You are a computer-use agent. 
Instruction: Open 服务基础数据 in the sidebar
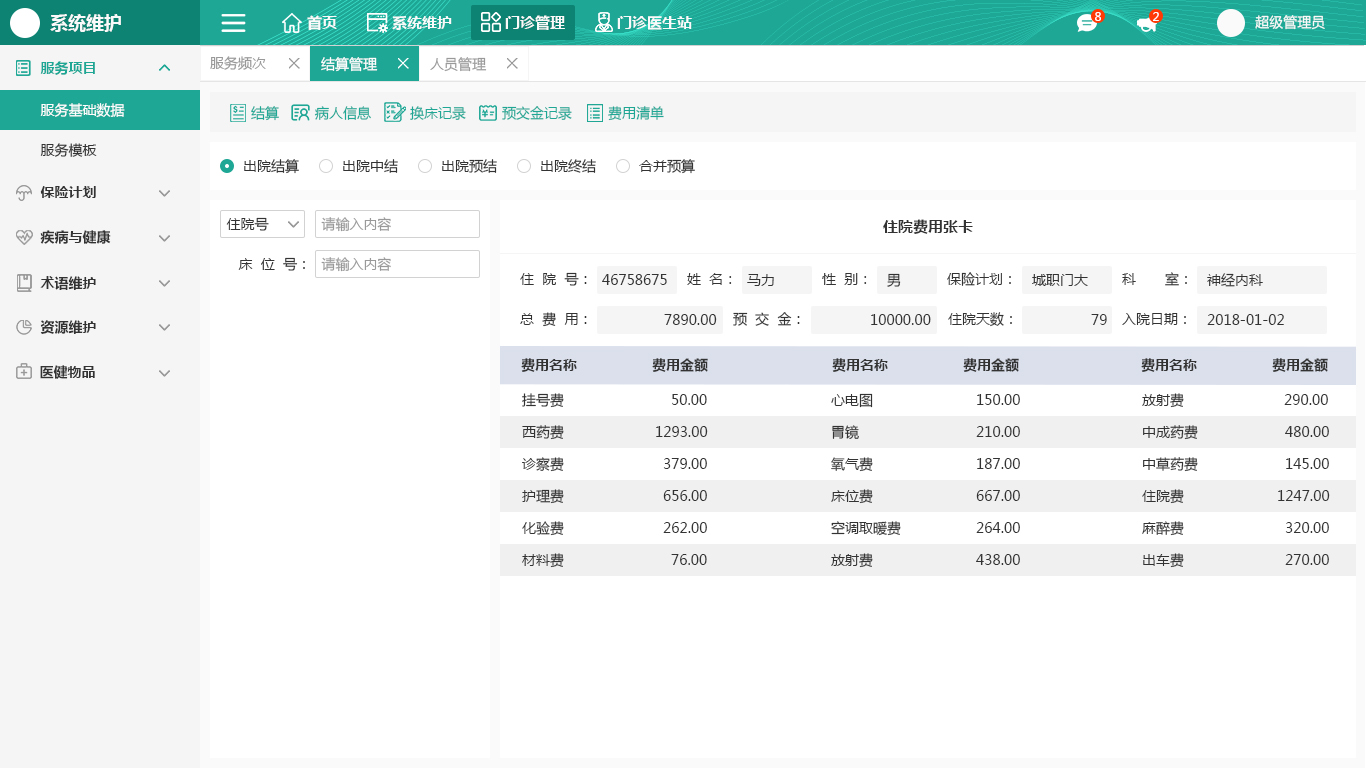pyautogui.click(x=100, y=110)
